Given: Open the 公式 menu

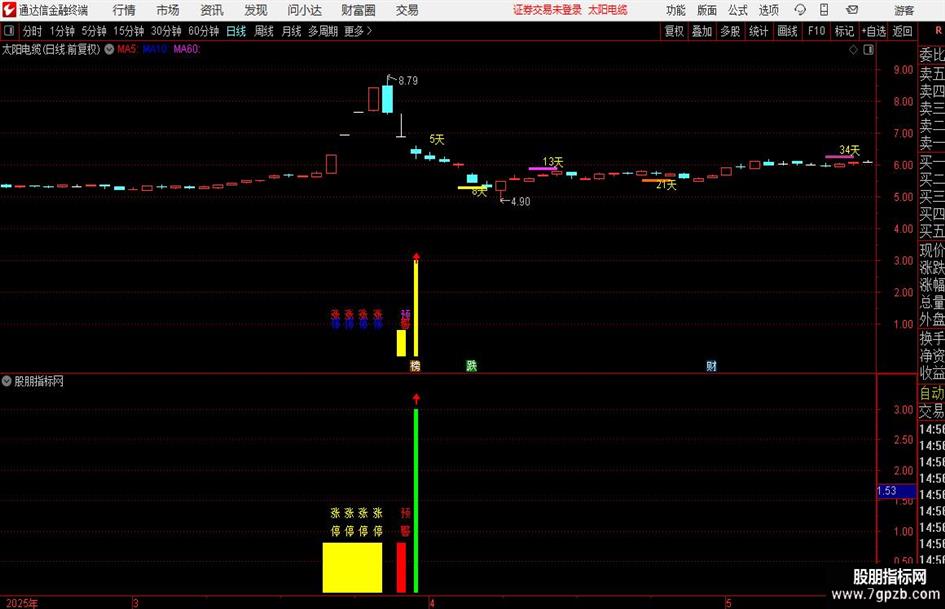Looking at the screenshot, I should [x=738, y=10].
